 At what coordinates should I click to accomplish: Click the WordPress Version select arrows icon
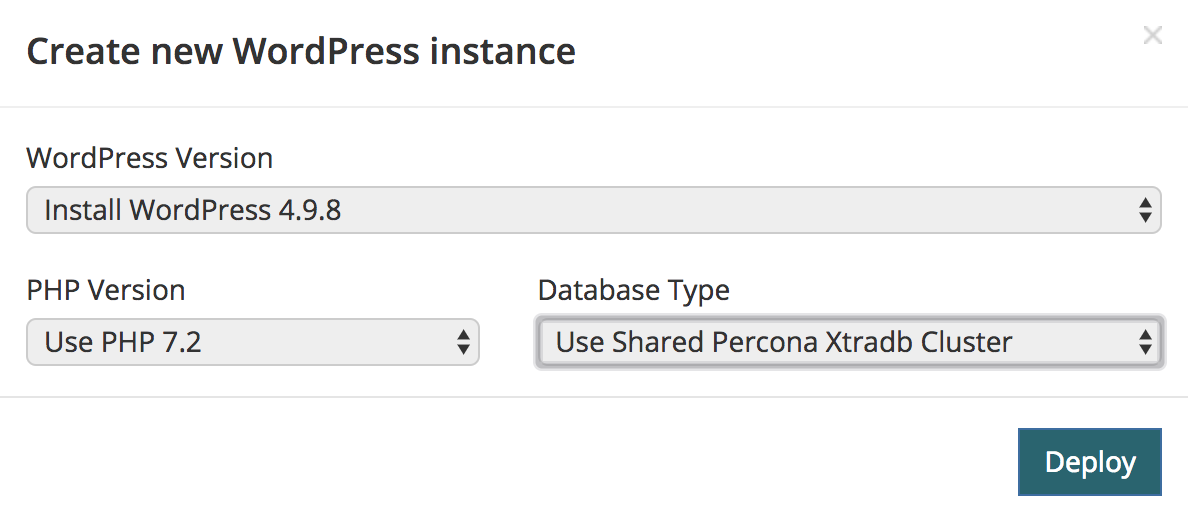[1145, 210]
